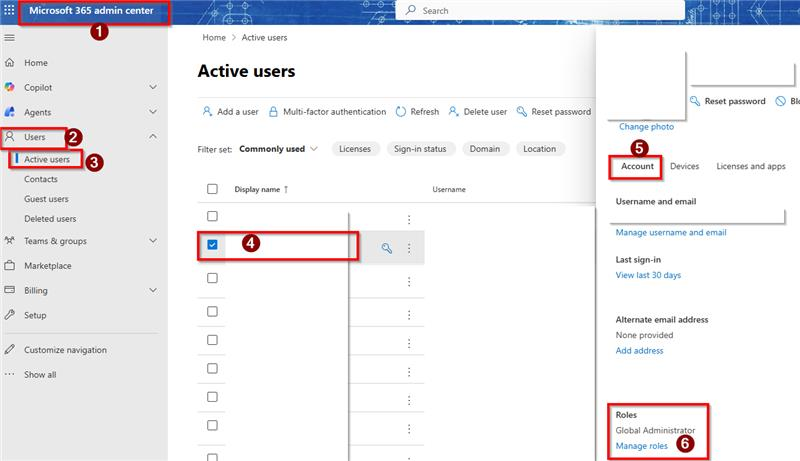Open Deleted users in the sidebar
Viewport: 800px width, 461px height.
pos(50,219)
